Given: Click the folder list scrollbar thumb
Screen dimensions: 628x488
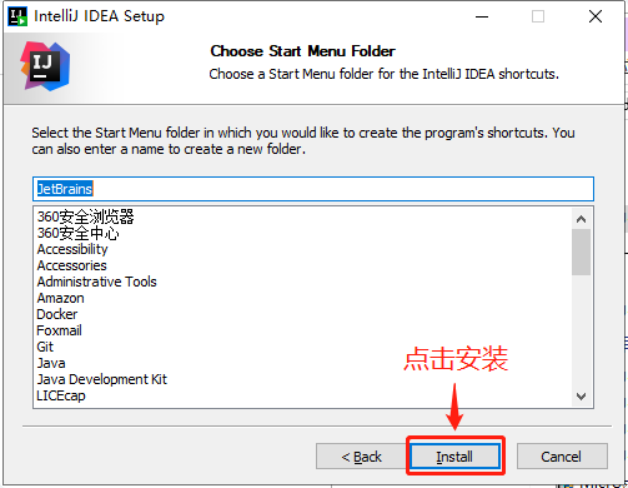Looking at the screenshot, I should click(x=581, y=252).
